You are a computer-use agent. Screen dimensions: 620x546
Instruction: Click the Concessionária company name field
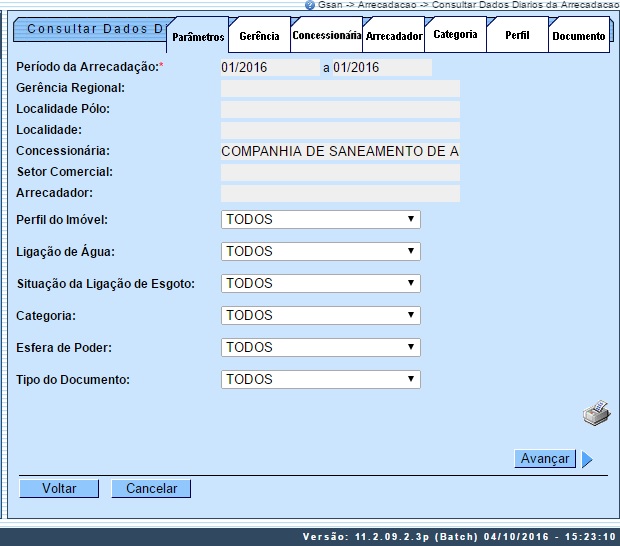(x=340, y=152)
